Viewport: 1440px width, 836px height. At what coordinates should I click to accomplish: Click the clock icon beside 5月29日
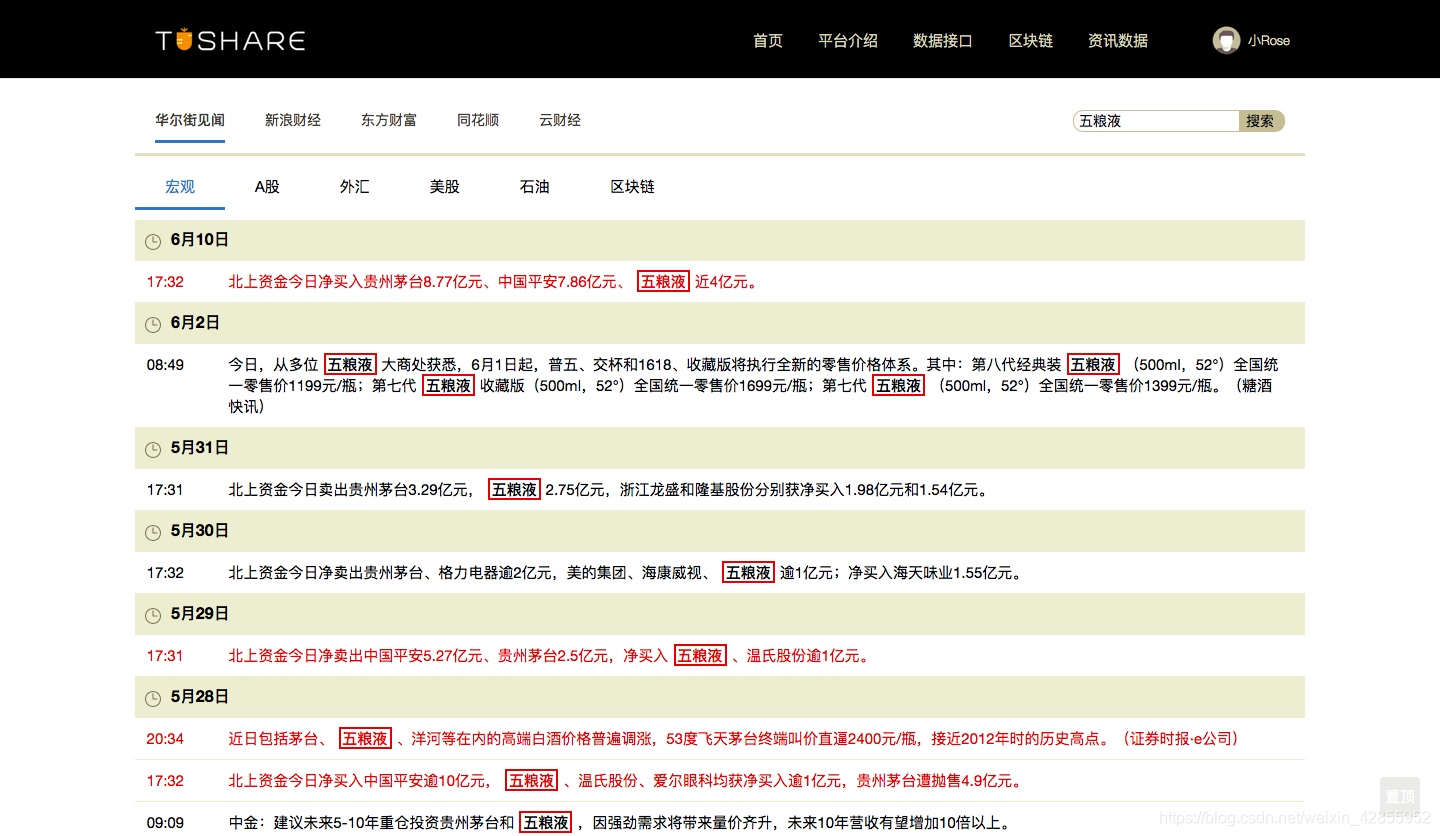coord(153,615)
